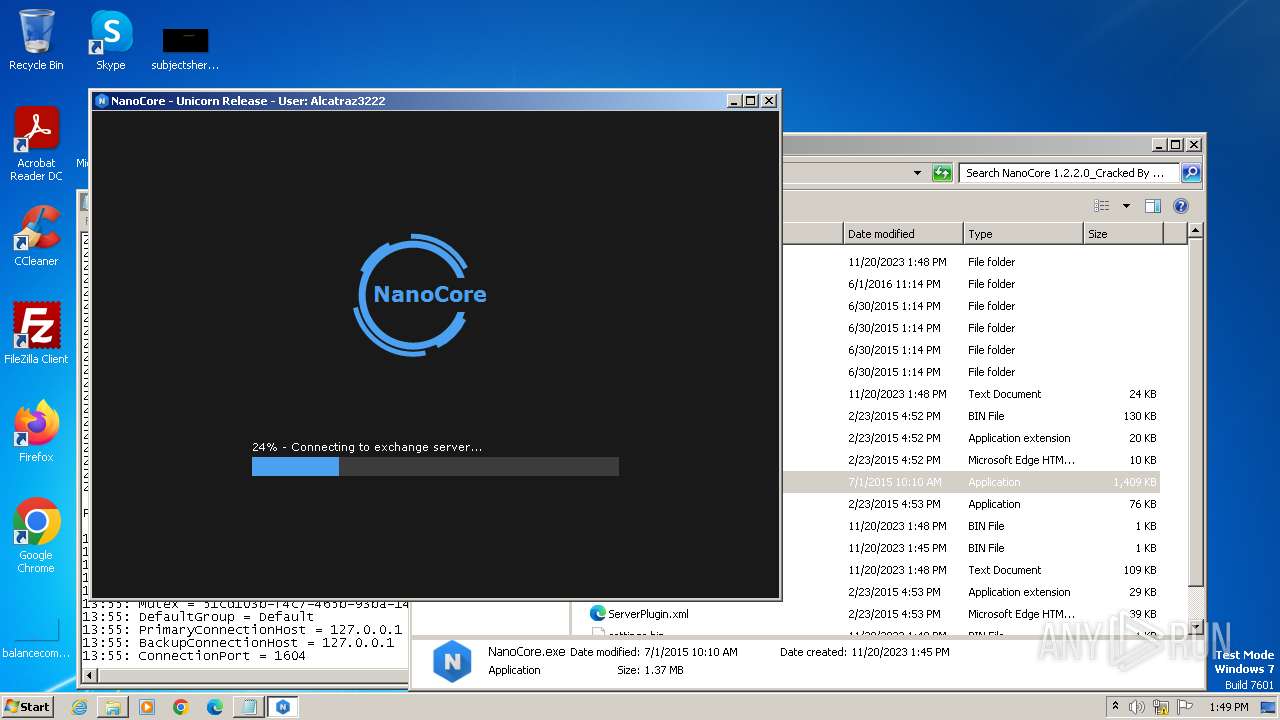Launch FileZilla Client from desktop
This screenshot has height=720, width=1280.
36,334
